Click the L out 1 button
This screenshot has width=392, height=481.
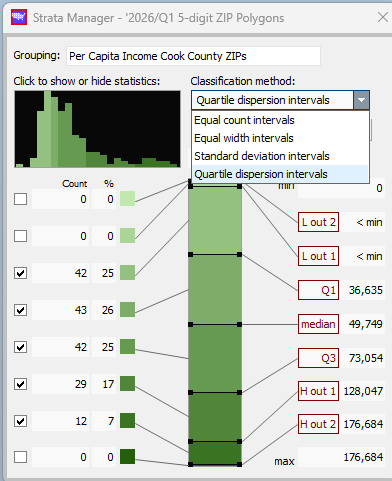click(318, 256)
